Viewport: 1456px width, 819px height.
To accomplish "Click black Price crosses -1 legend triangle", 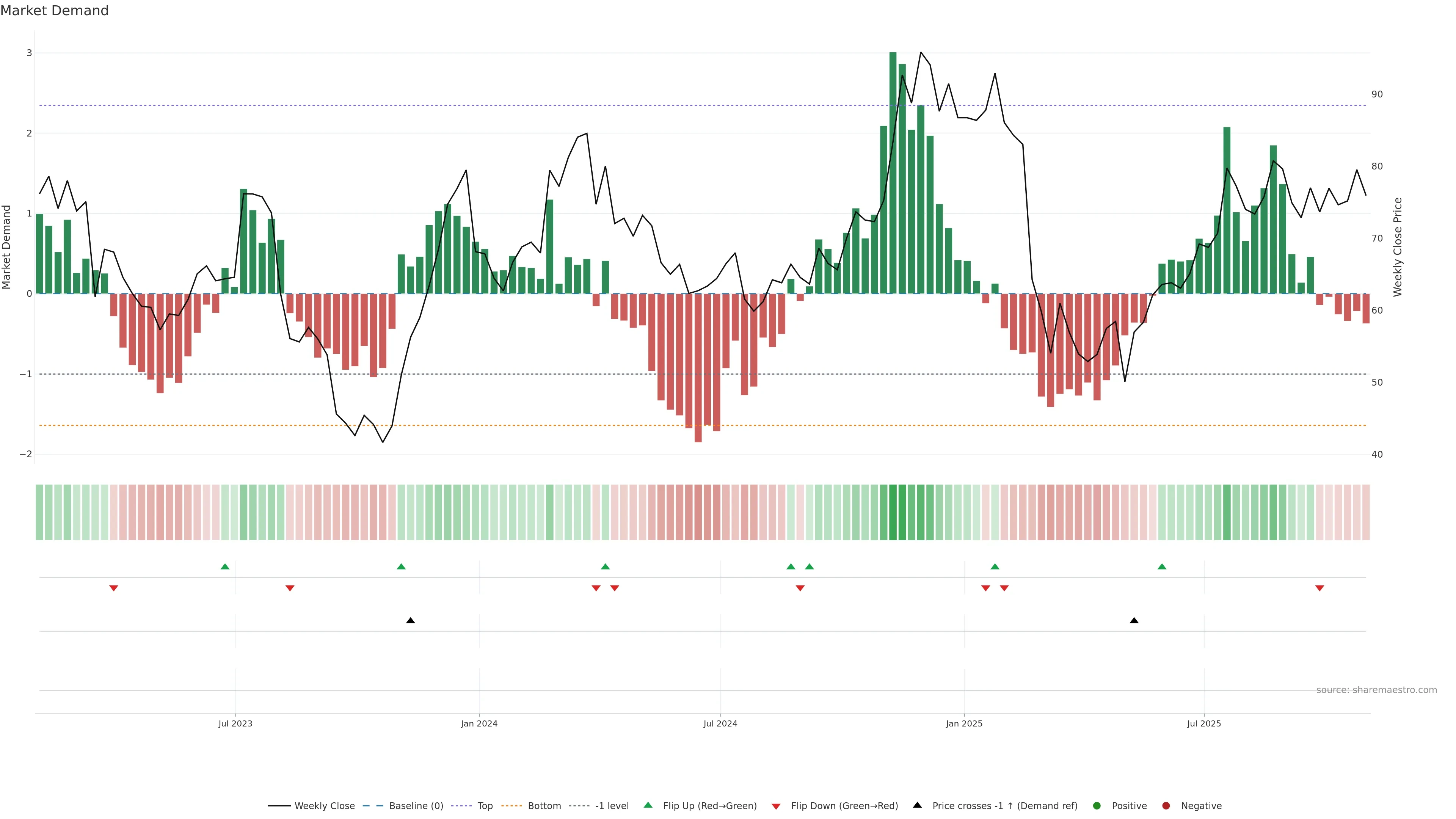I will [x=917, y=805].
